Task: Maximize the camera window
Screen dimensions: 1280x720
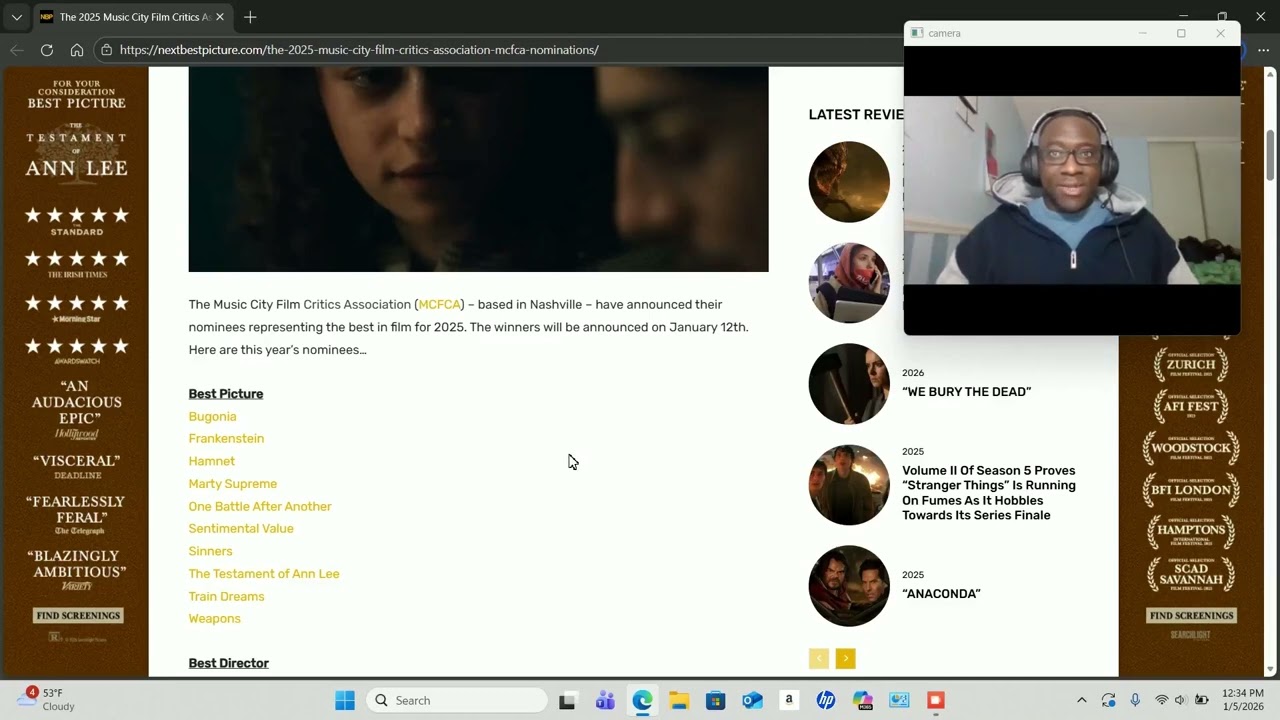Action: tap(1181, 33)
